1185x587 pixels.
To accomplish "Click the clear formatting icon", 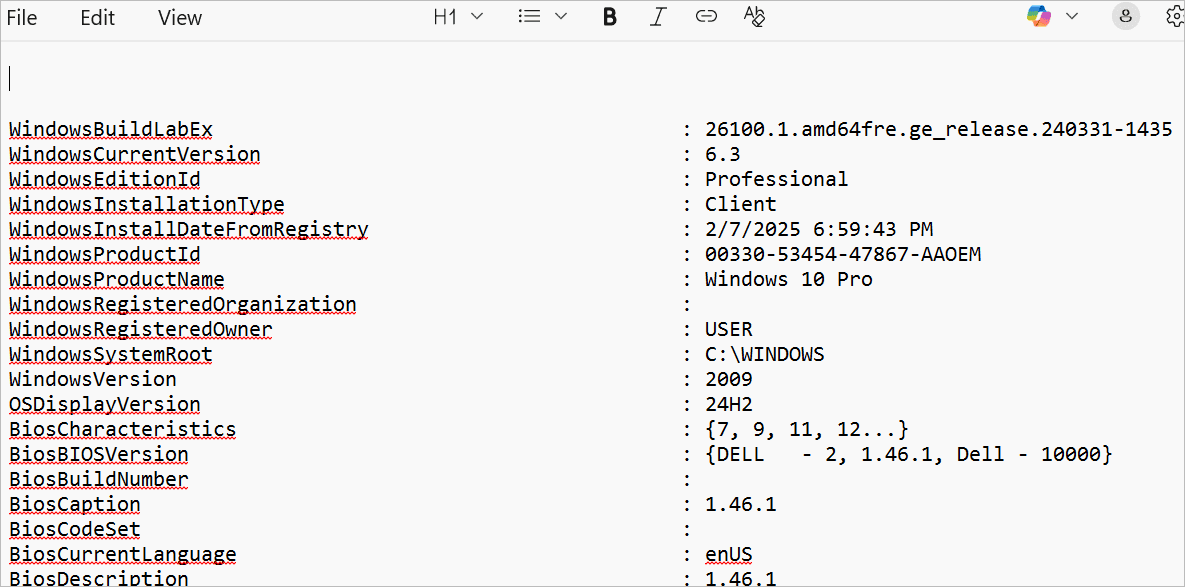I will pyautogui.click(x=754, y=17).
